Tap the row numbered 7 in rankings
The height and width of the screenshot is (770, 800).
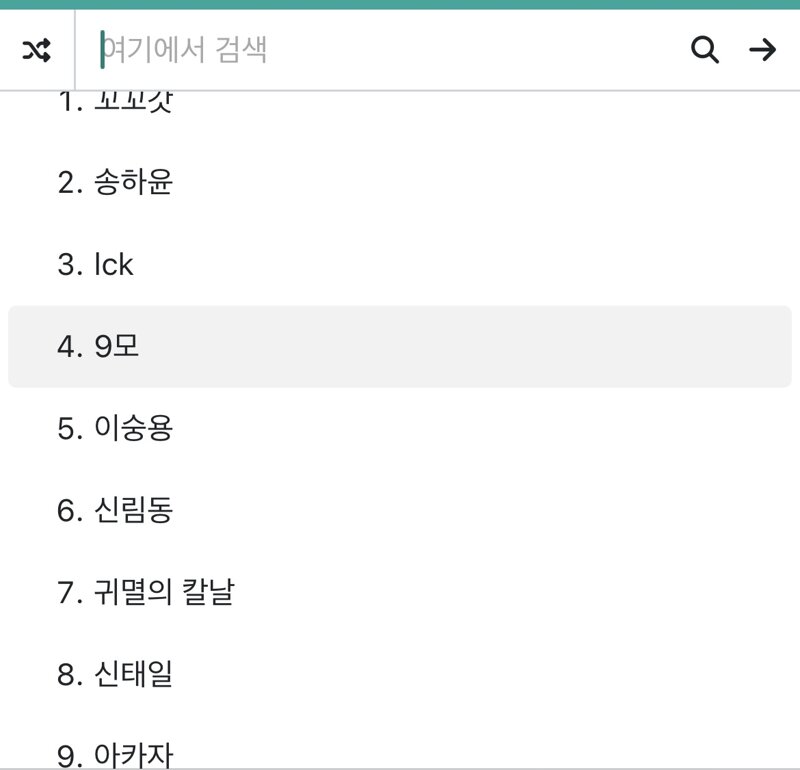click(x=399, y=592)
